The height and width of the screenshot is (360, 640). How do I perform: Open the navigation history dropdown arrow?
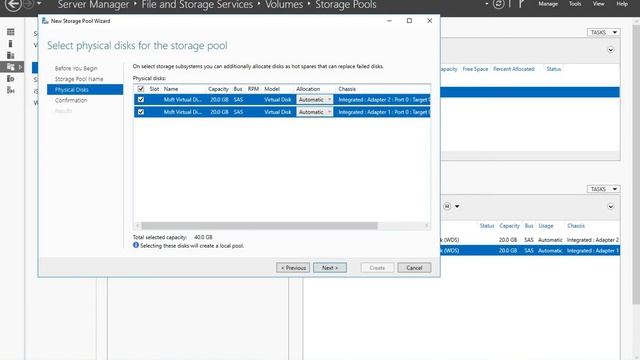click(39, 4)
